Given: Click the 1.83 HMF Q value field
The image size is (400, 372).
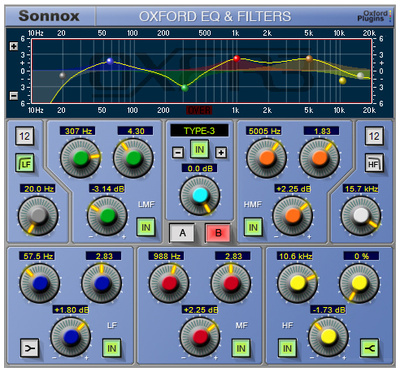Looking at the screenshot, I should [322, 131].
